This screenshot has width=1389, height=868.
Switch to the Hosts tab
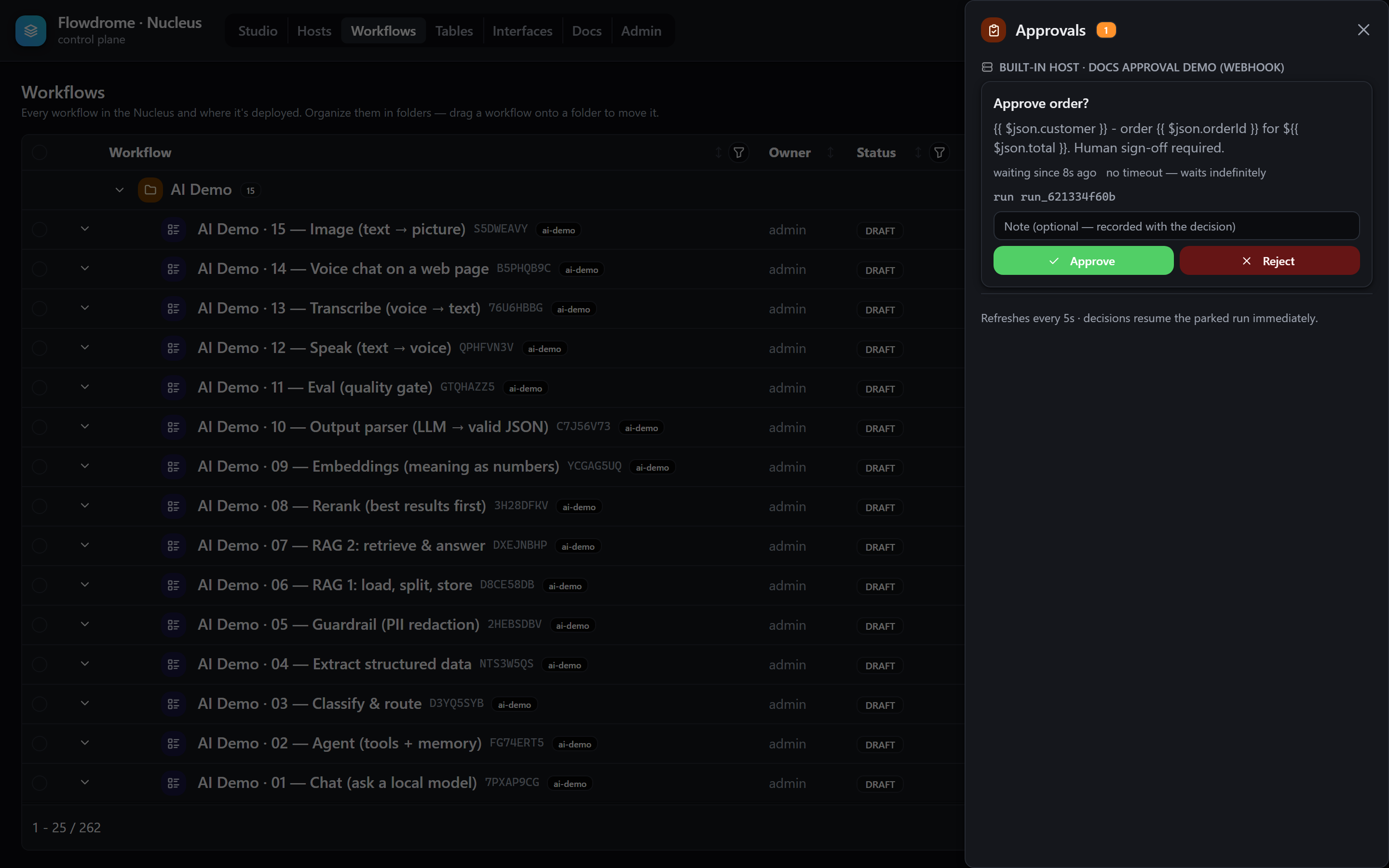coord(314,31)
